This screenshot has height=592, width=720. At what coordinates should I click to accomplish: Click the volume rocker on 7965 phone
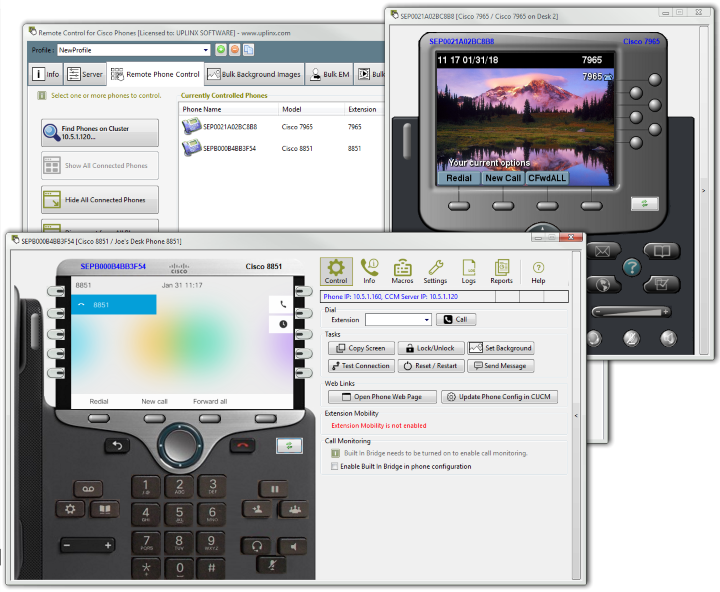pos(631,312)
